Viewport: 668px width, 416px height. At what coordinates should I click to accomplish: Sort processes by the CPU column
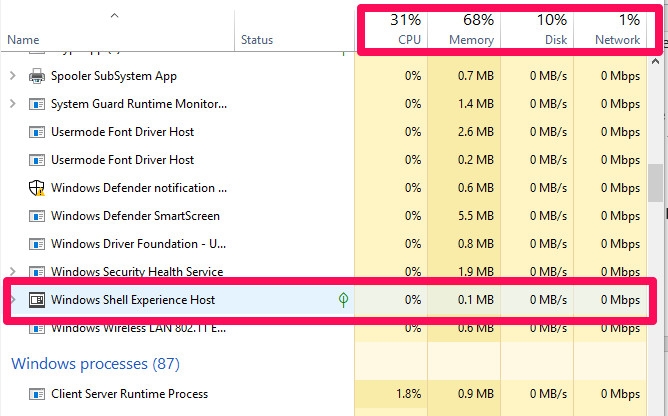tap(405, 29)
